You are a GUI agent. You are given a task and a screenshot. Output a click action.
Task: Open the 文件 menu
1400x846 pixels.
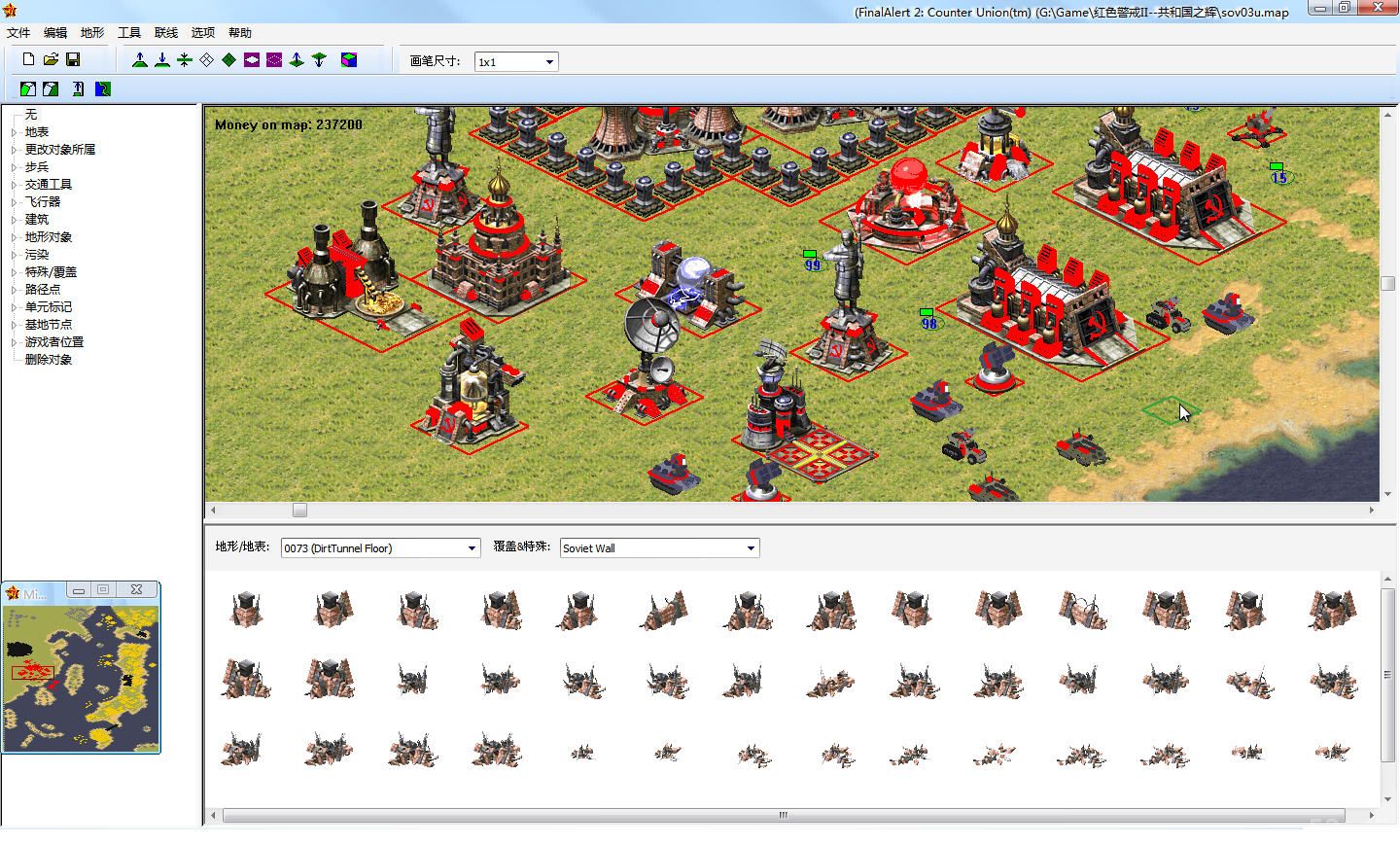[17, 33]
